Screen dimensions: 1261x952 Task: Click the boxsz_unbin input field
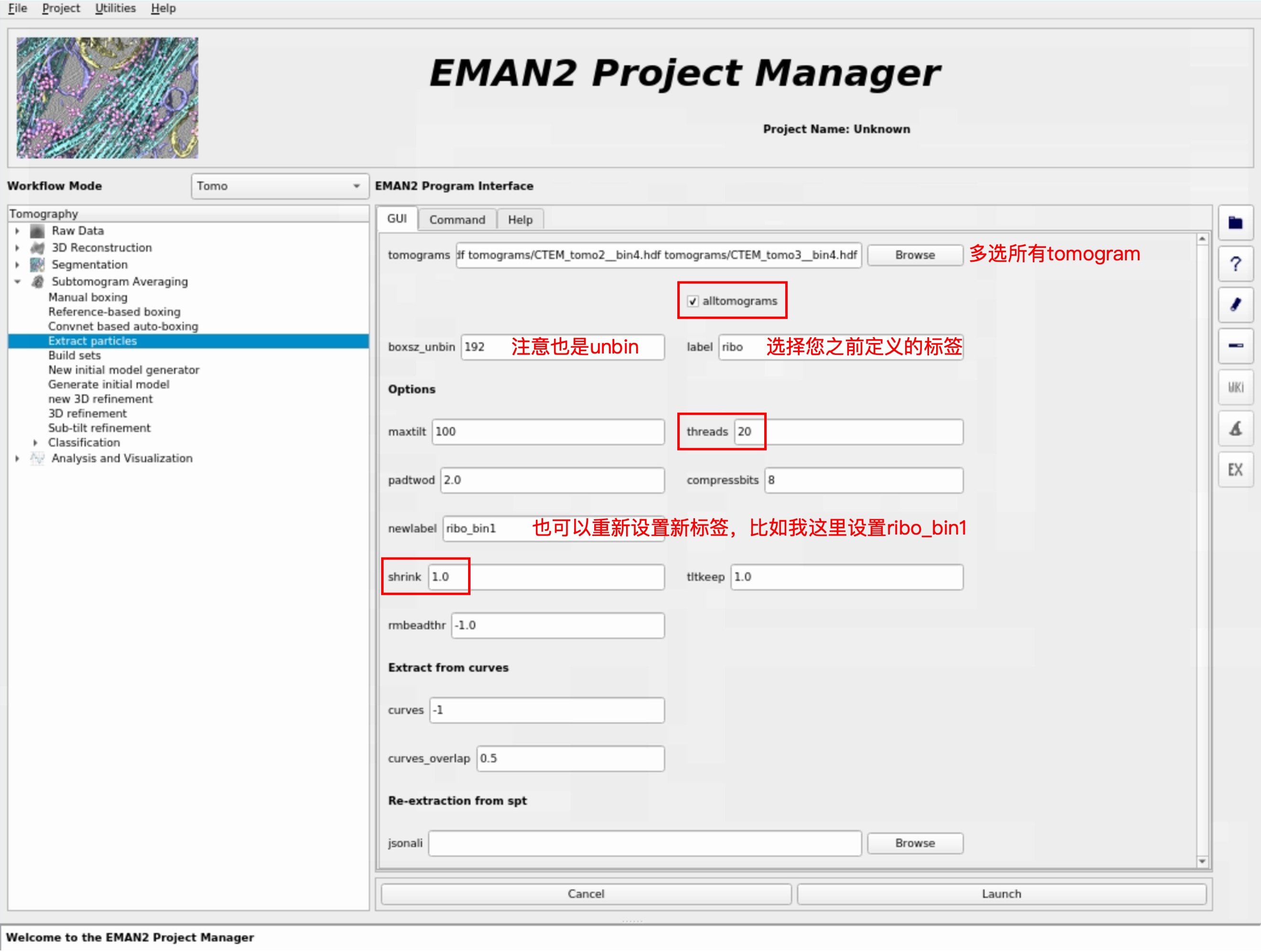pos(563,347)
